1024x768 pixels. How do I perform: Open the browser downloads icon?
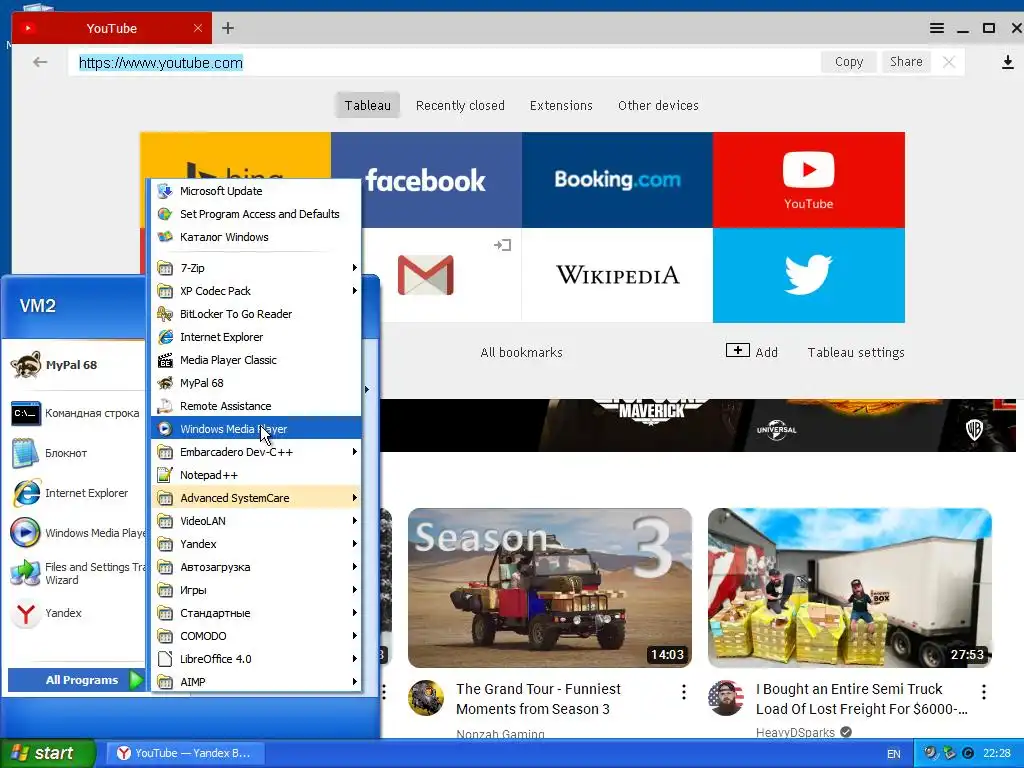tap(1008, 62)
